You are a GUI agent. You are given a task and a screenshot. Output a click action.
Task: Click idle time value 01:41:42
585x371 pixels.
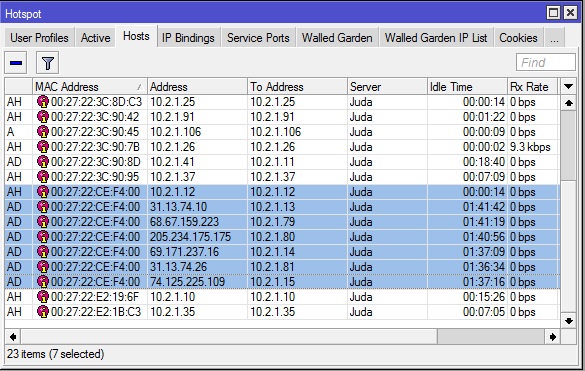pyautogui.click(x=484, y=207)
